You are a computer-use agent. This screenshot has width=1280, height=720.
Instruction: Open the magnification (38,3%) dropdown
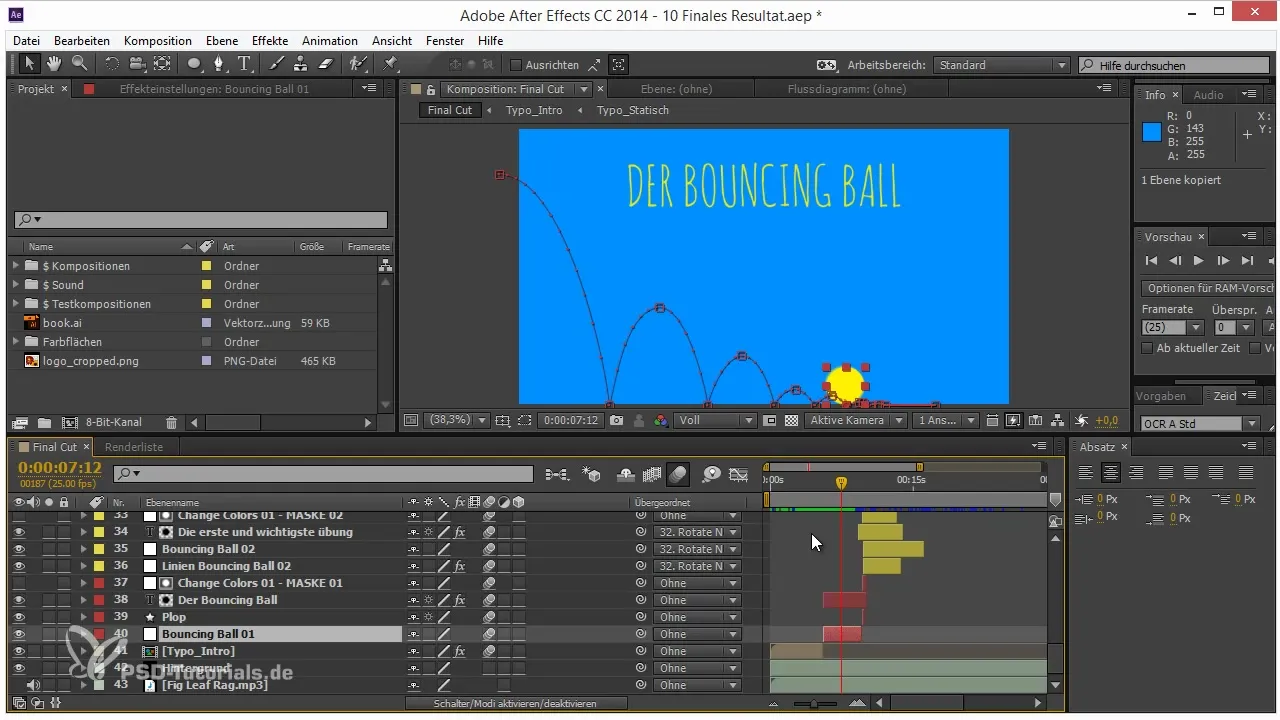[457, 421]
